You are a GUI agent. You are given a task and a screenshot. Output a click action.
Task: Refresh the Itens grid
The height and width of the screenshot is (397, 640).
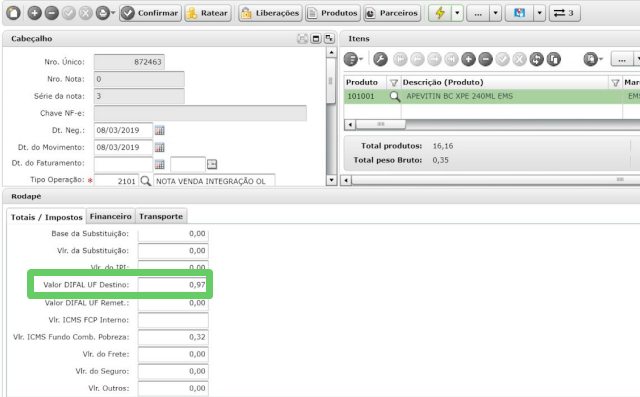tap(536, 59)
